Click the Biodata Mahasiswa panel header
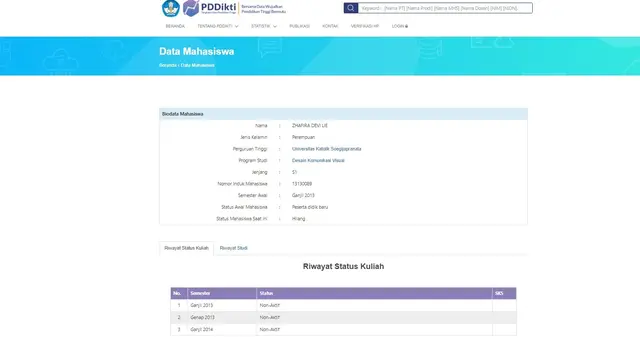Image resolution: width=640 pixels, height=360 pixels. coord(343,114)
